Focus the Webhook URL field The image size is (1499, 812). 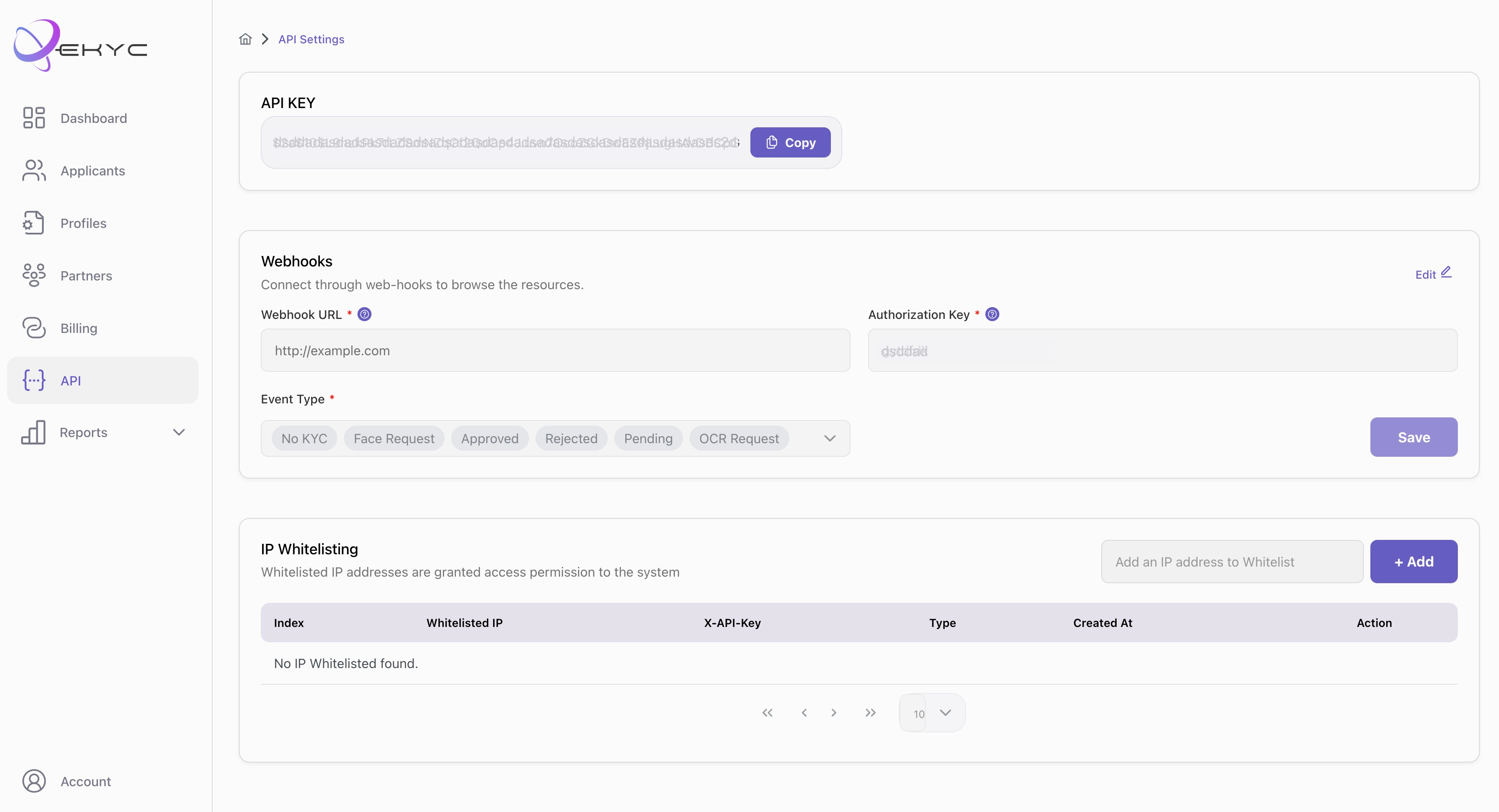[x=555, y=350]
